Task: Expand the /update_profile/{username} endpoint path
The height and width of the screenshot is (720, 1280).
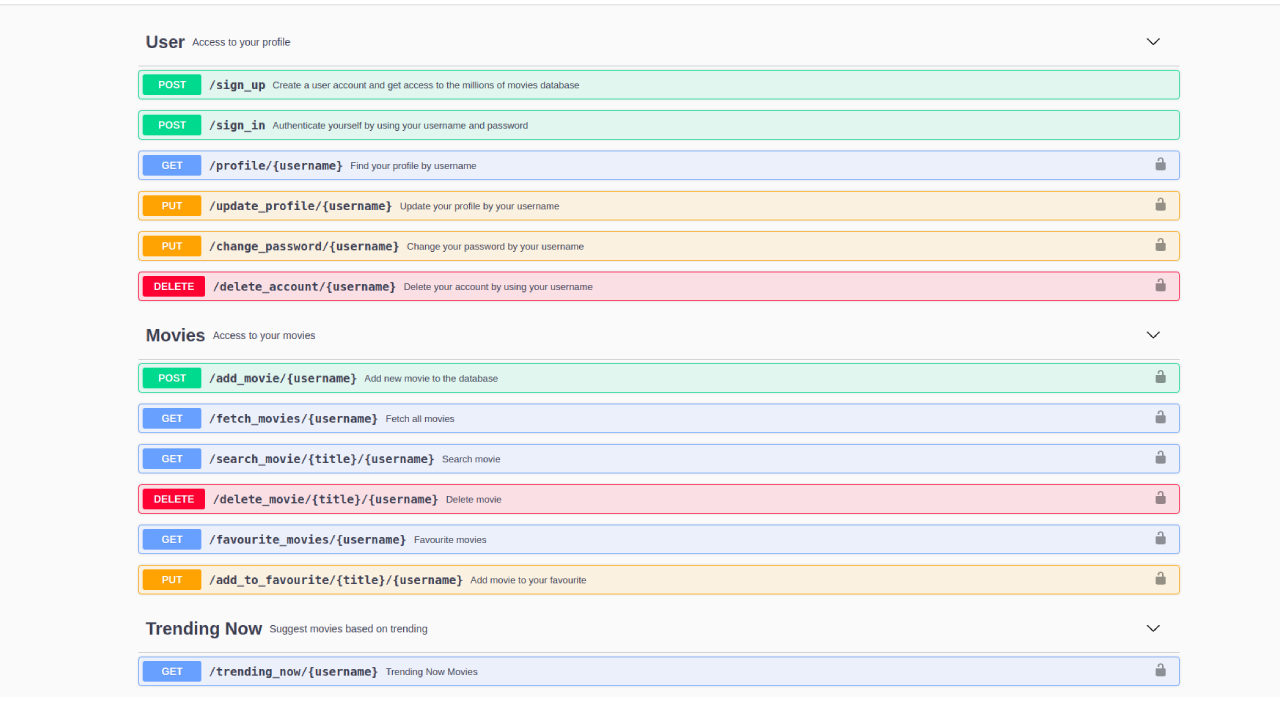Action: [x=300, y=206]
